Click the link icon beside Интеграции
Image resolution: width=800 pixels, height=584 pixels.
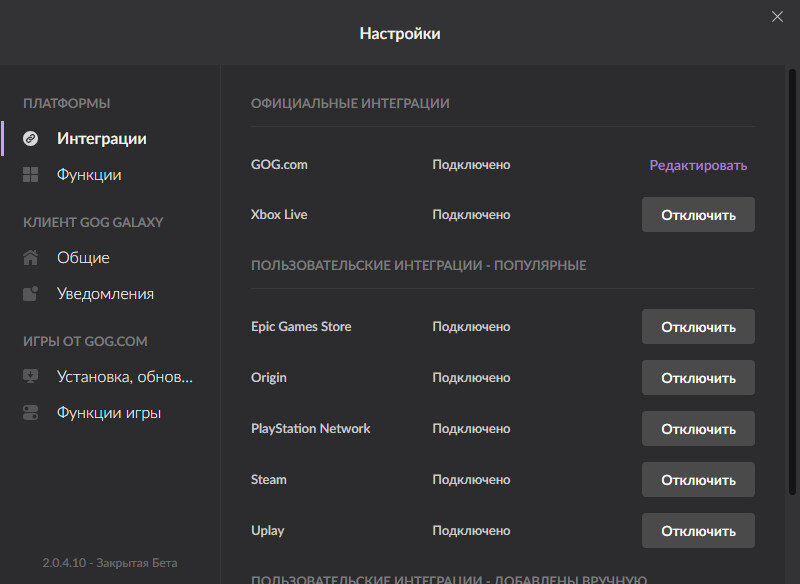click(31, 139)
